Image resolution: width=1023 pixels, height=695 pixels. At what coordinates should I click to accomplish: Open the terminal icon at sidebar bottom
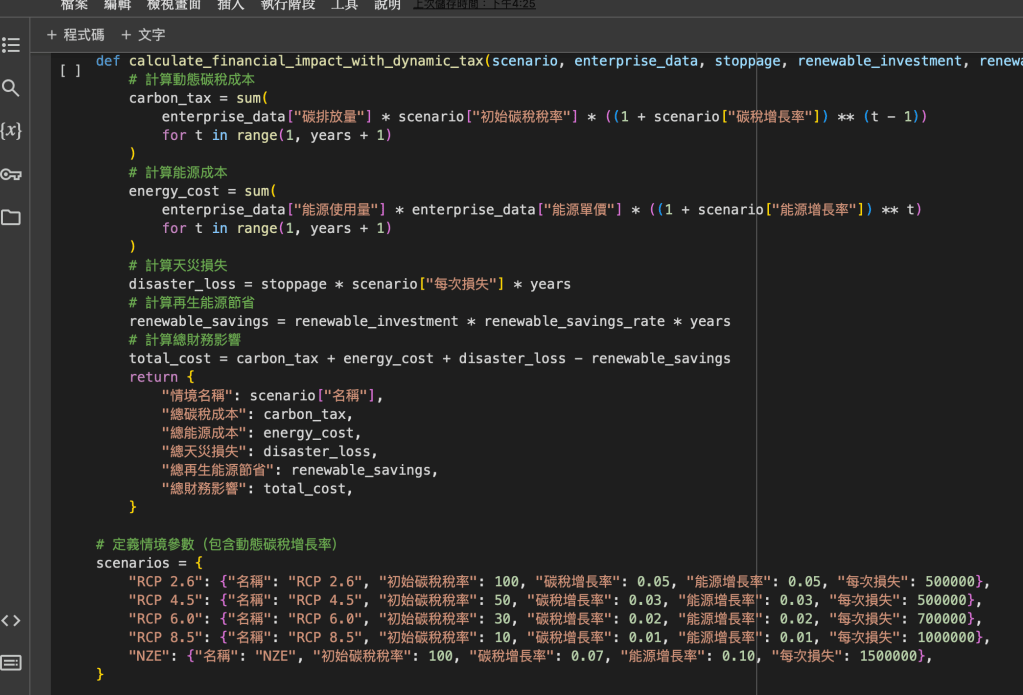tap(11, 662)
